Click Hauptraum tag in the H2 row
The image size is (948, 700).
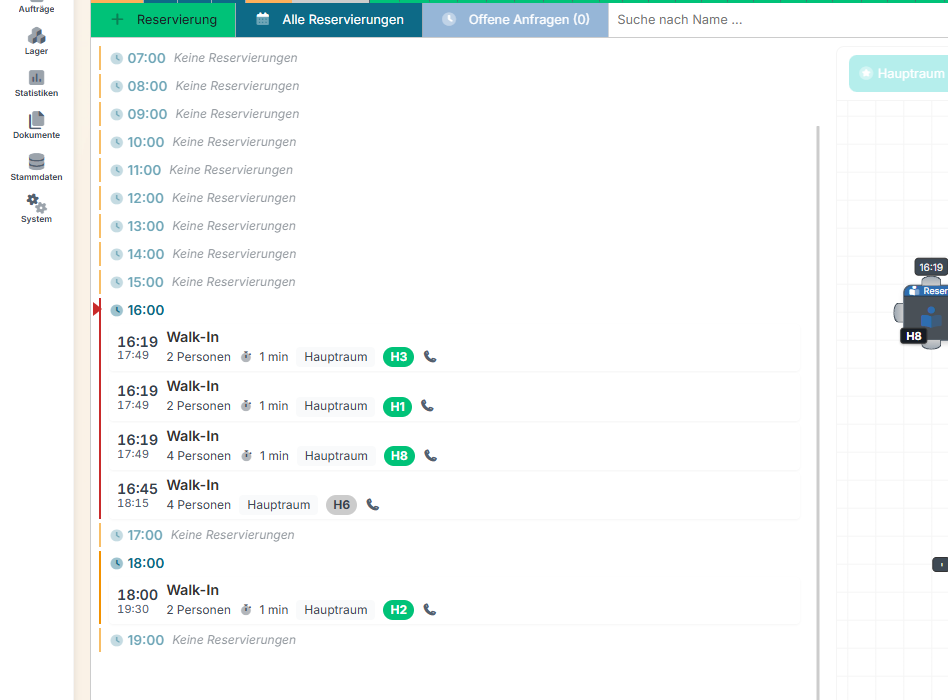pyautogui.click(x=336, y=610)
